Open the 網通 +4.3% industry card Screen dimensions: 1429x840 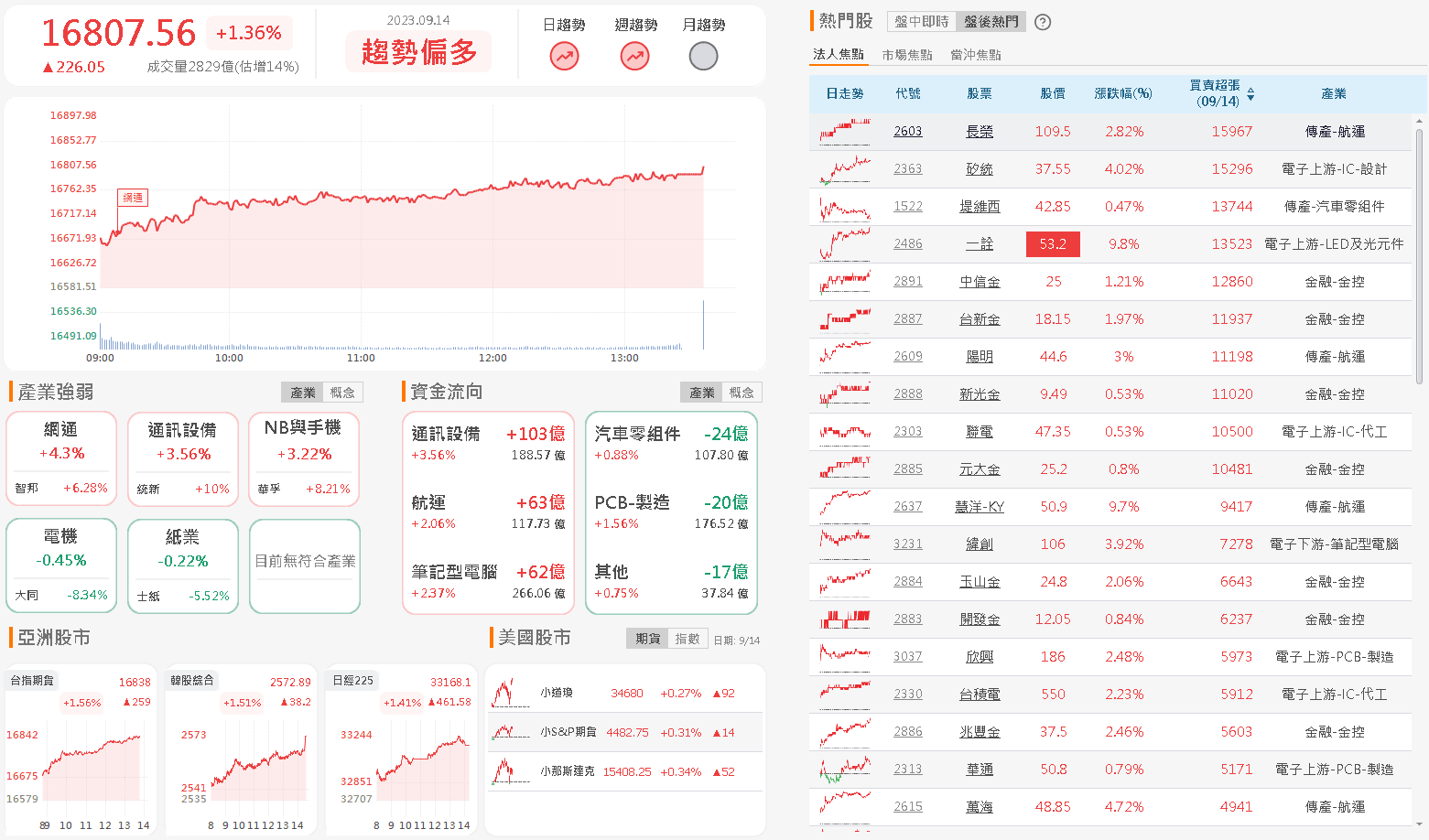61,459
